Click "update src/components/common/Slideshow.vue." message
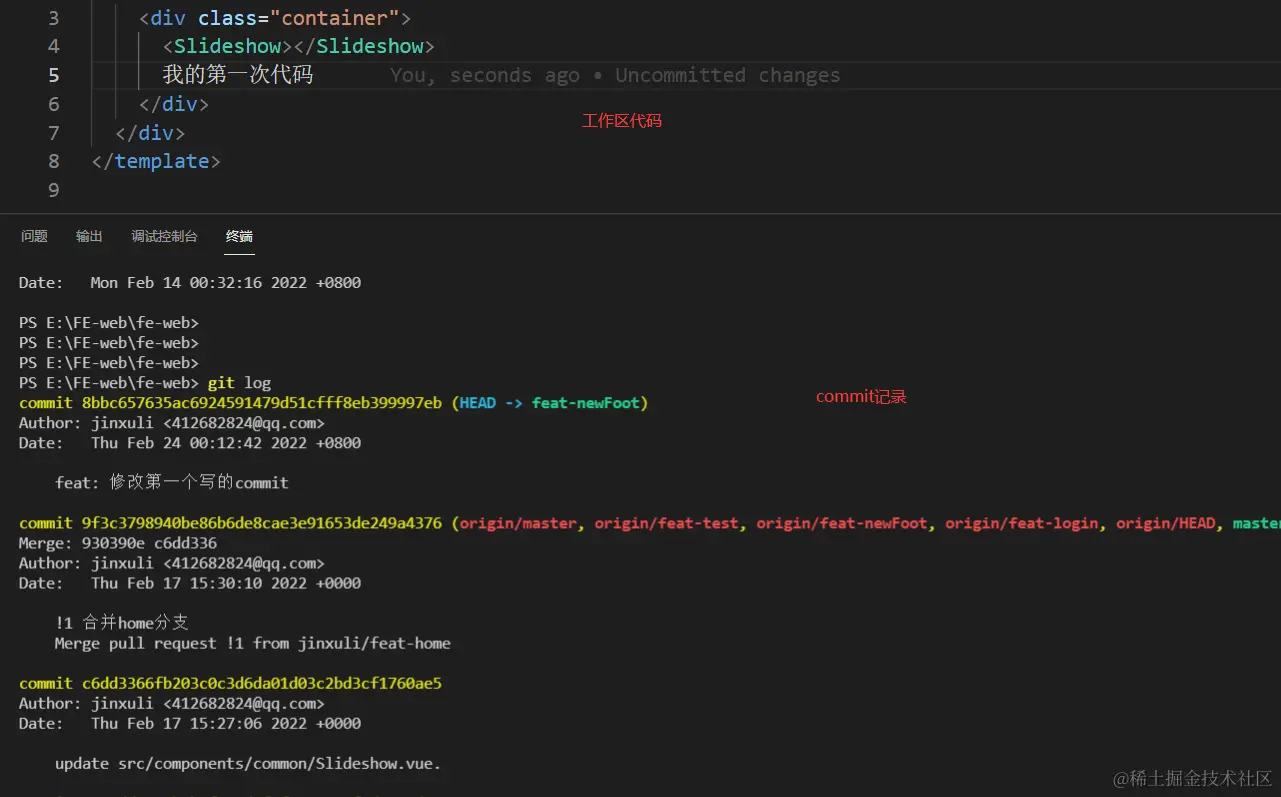This screenshot has height=797, width=1281. (x=248, y=763)
